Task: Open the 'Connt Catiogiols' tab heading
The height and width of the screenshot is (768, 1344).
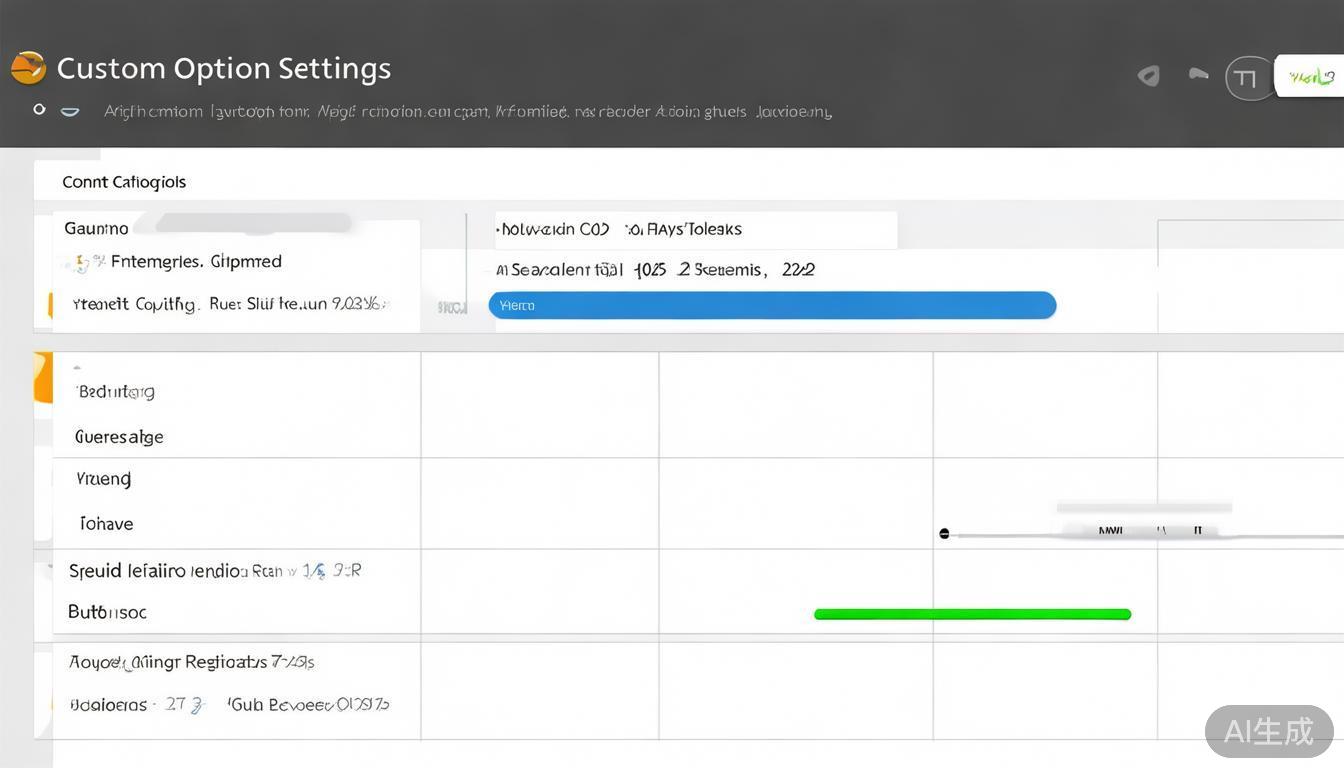Action: (124, 182)
